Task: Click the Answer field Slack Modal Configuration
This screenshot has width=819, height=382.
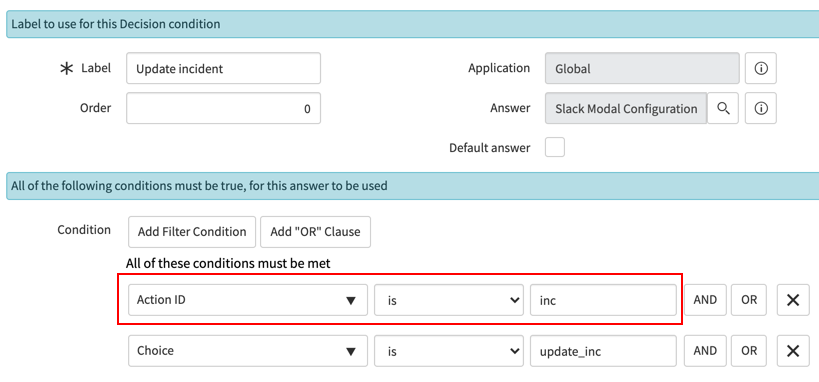Action: pyautogui.click(x=626, y=108)
